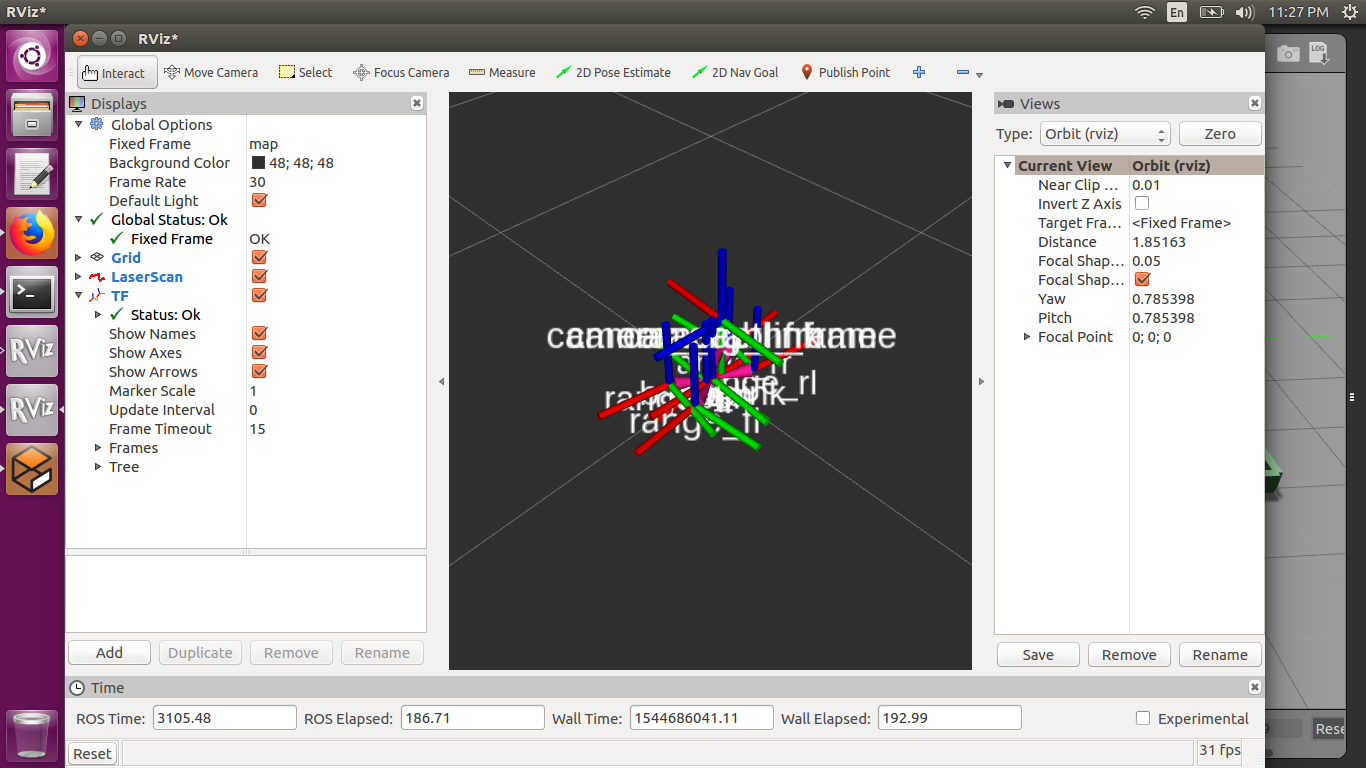Open the system settings gear menu
This screenshot has width=1366, height=768.
tap(1350, 12)
